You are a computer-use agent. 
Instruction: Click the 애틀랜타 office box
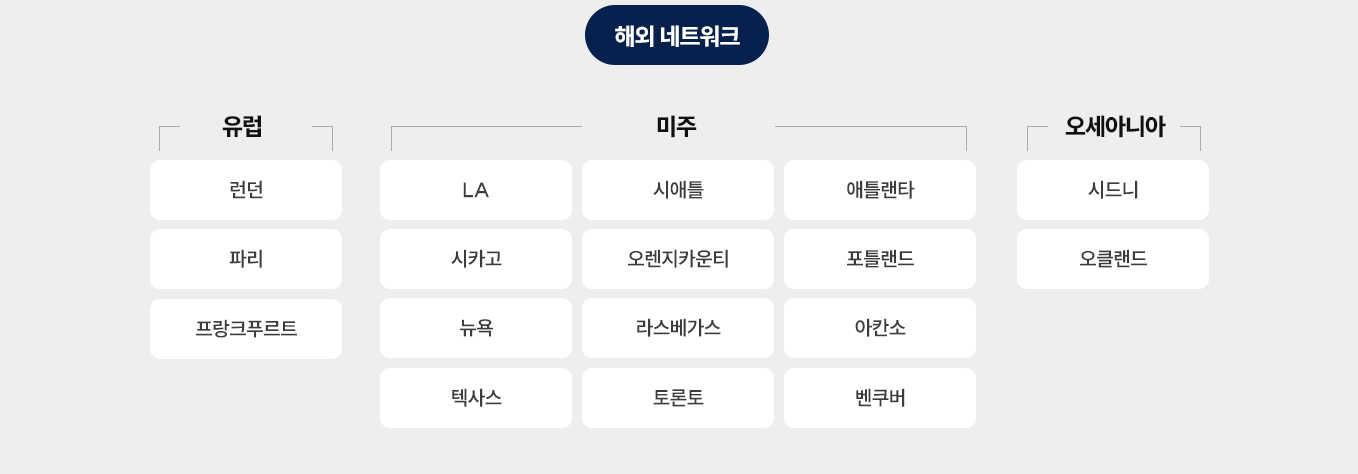(880, 190)
